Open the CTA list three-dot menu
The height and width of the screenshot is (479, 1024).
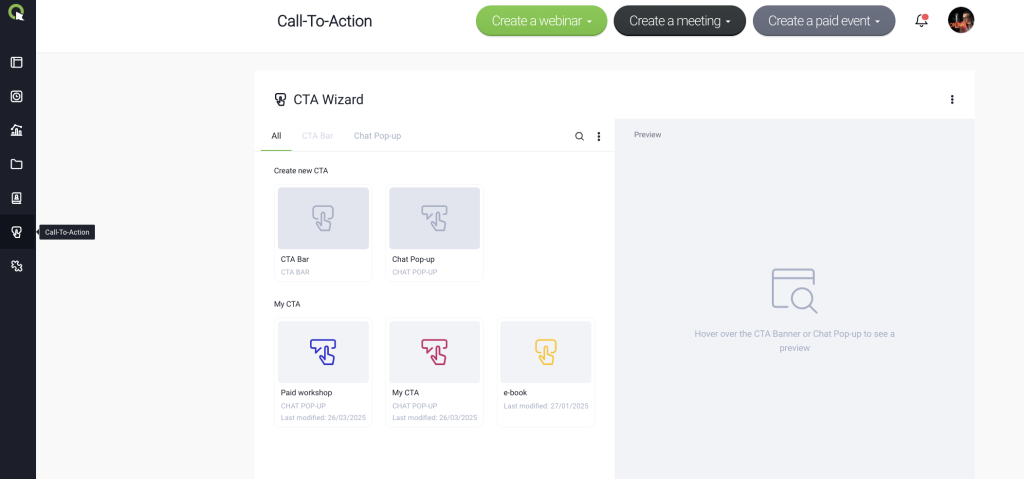click(x=599, y=137)
